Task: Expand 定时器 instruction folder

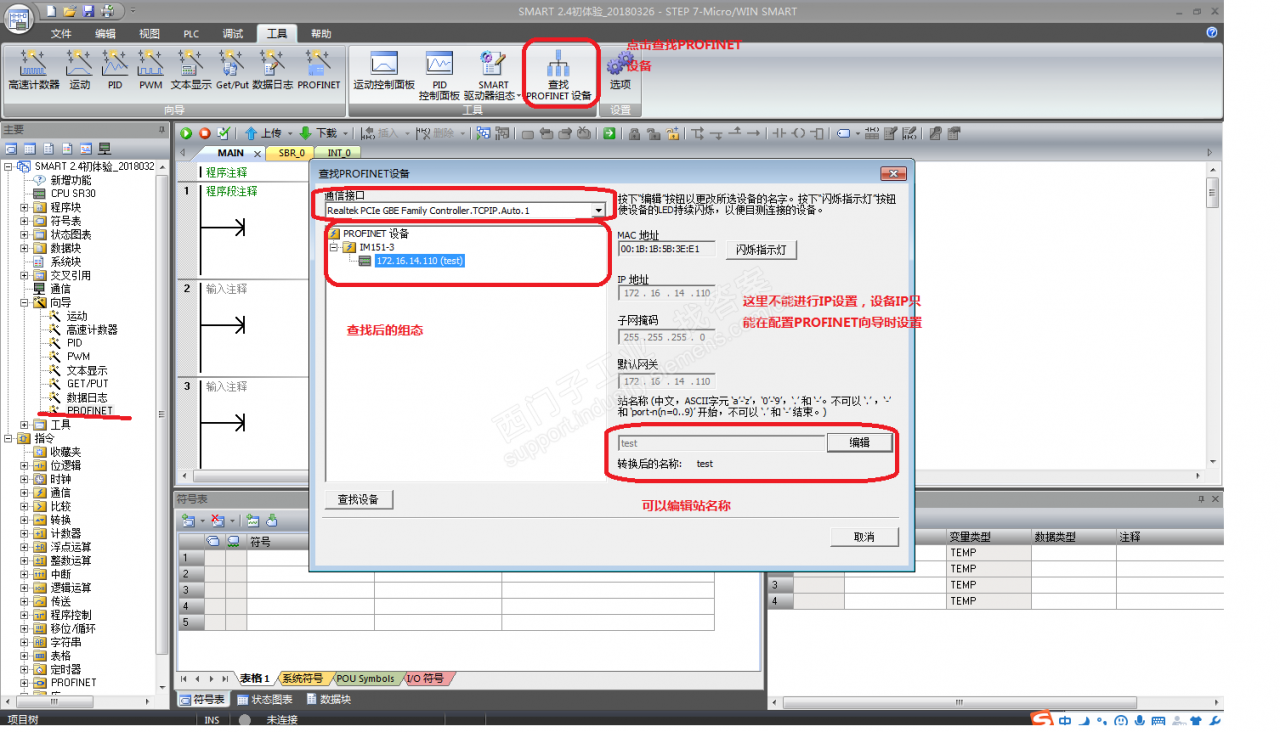Action: (25, 669)
